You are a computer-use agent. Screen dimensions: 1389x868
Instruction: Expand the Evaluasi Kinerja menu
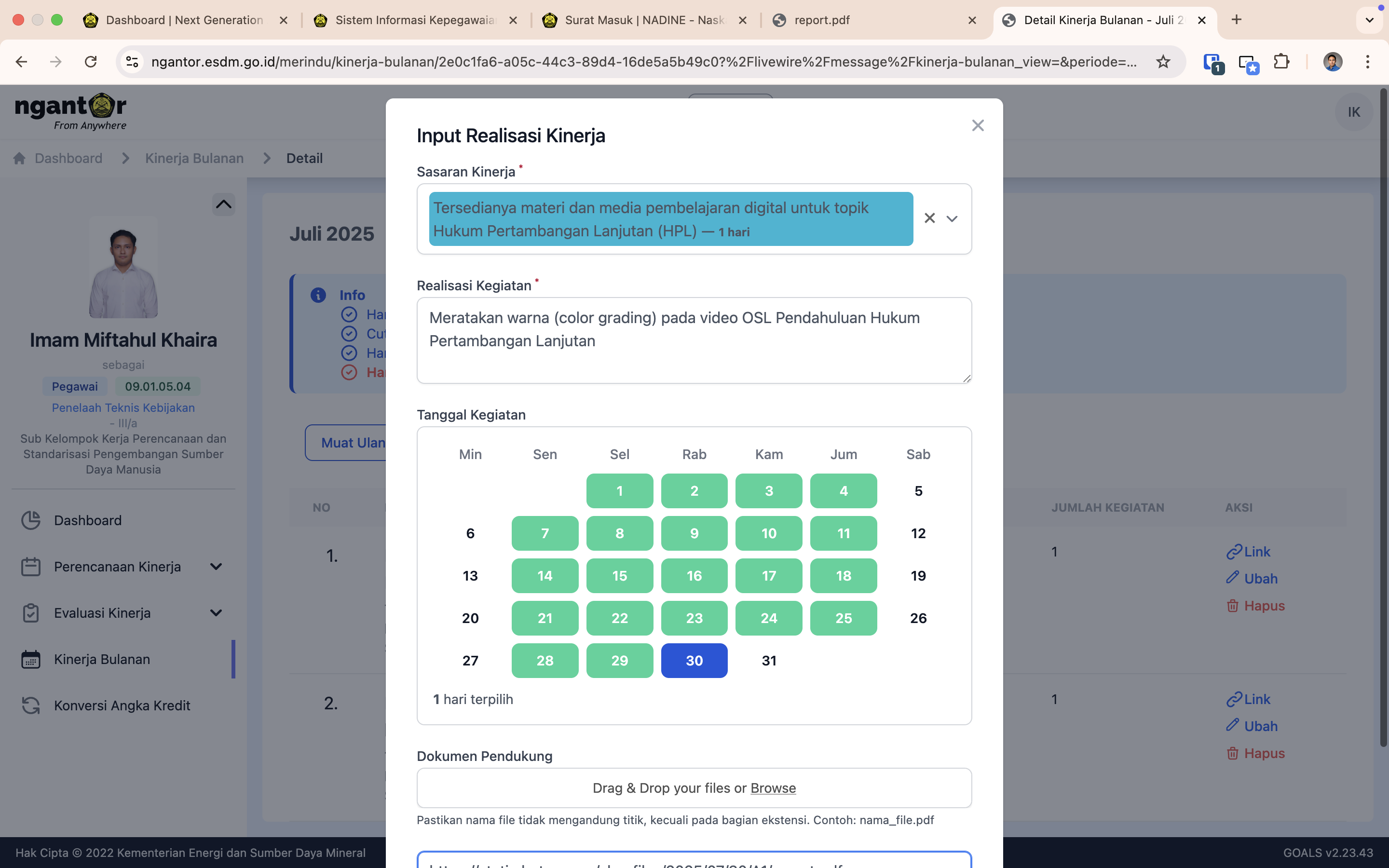pos(216,612)
